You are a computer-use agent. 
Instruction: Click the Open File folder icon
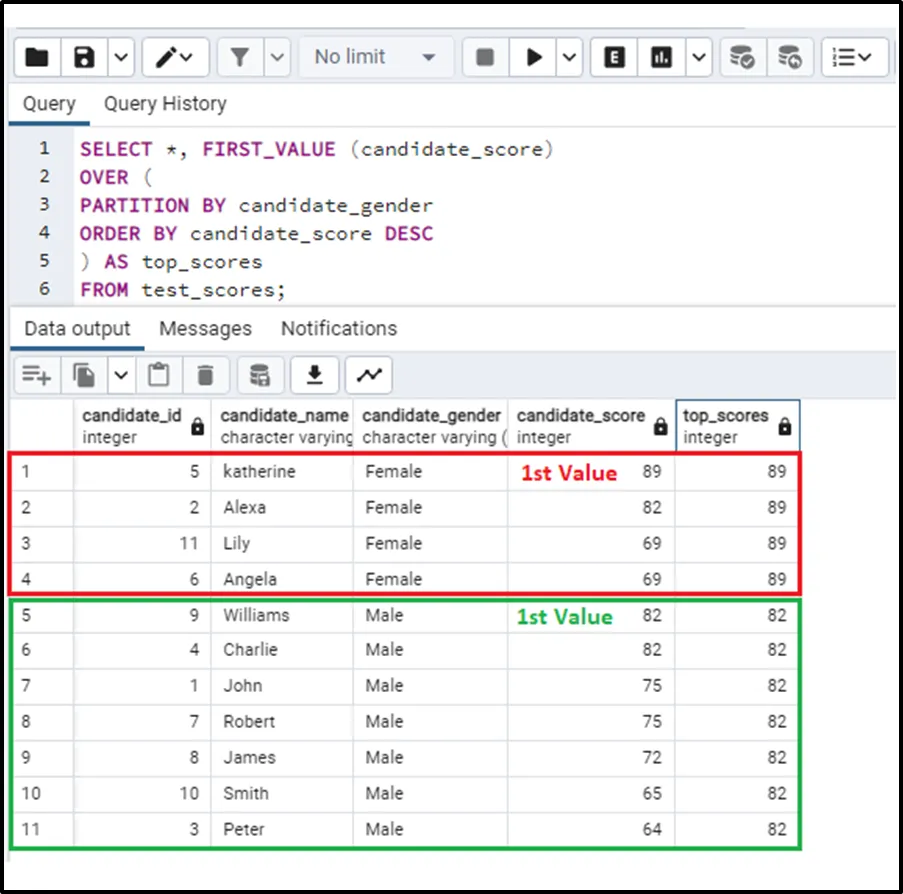[x=37, y=57]
